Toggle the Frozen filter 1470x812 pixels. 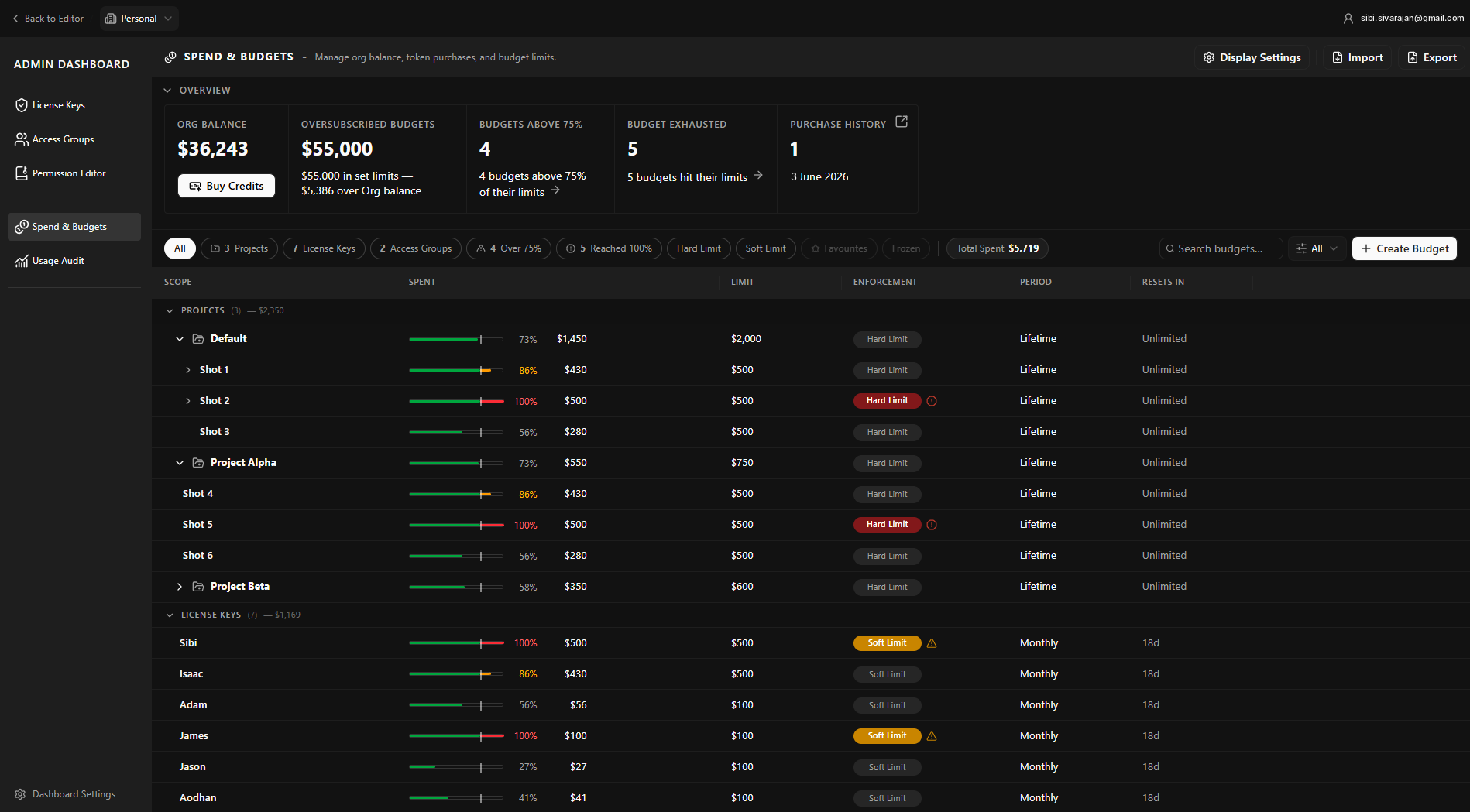[906, 248]
